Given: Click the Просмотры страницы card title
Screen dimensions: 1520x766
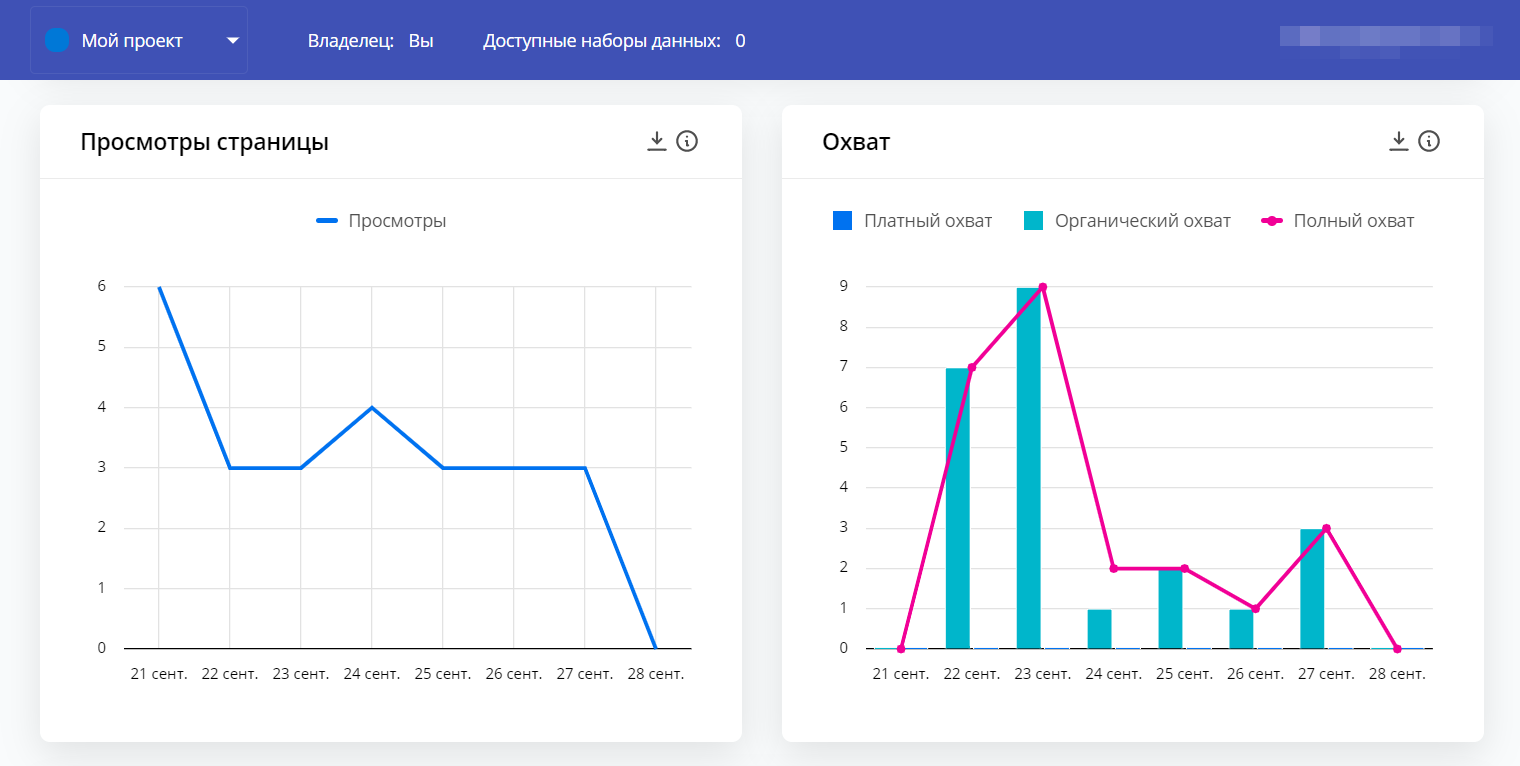Looking at the screenshot, I should 204,142.
